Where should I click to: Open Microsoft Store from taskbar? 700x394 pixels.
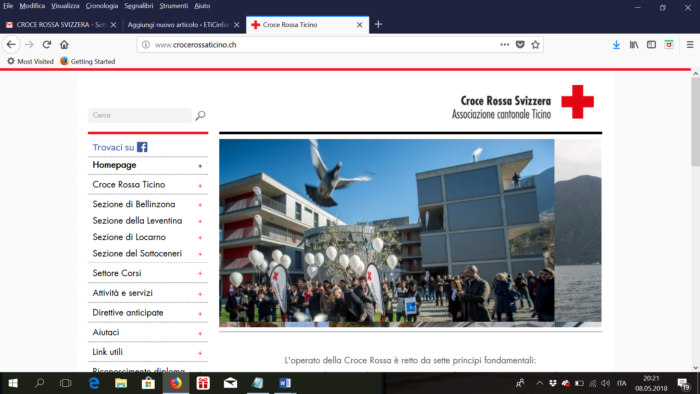[148, 383]
